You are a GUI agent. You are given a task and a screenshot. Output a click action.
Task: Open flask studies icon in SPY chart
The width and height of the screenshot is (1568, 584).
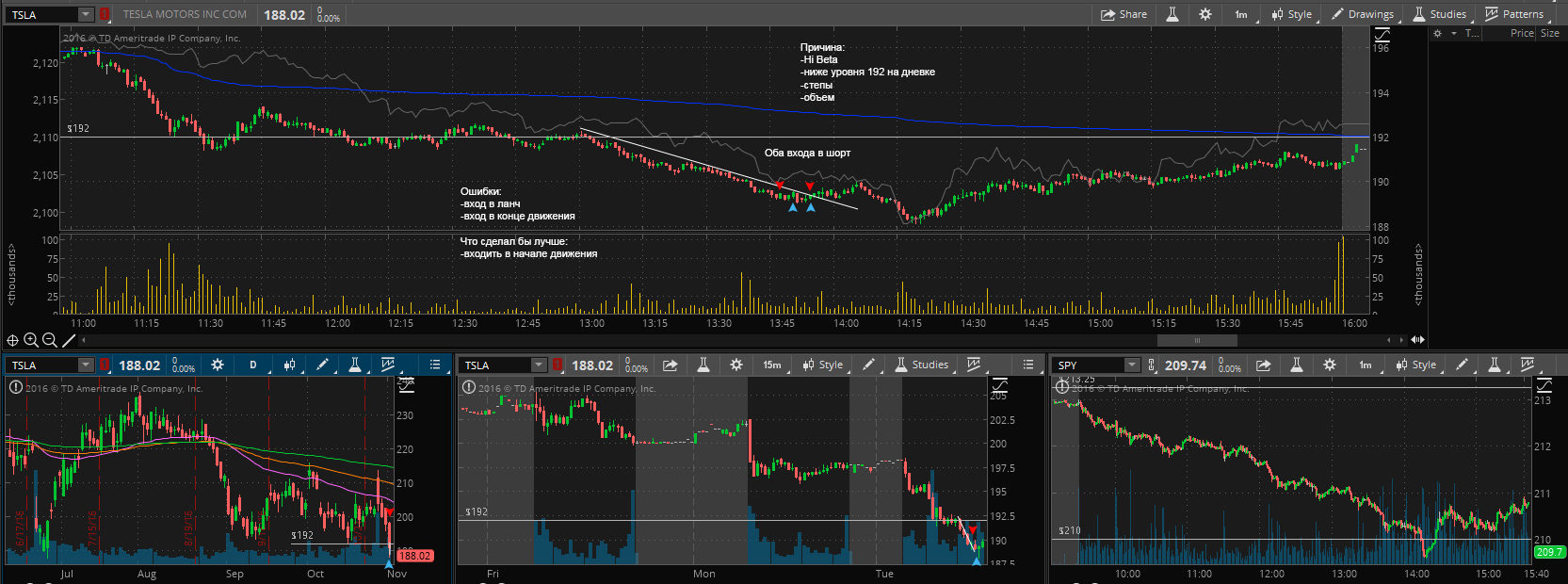1495,365
